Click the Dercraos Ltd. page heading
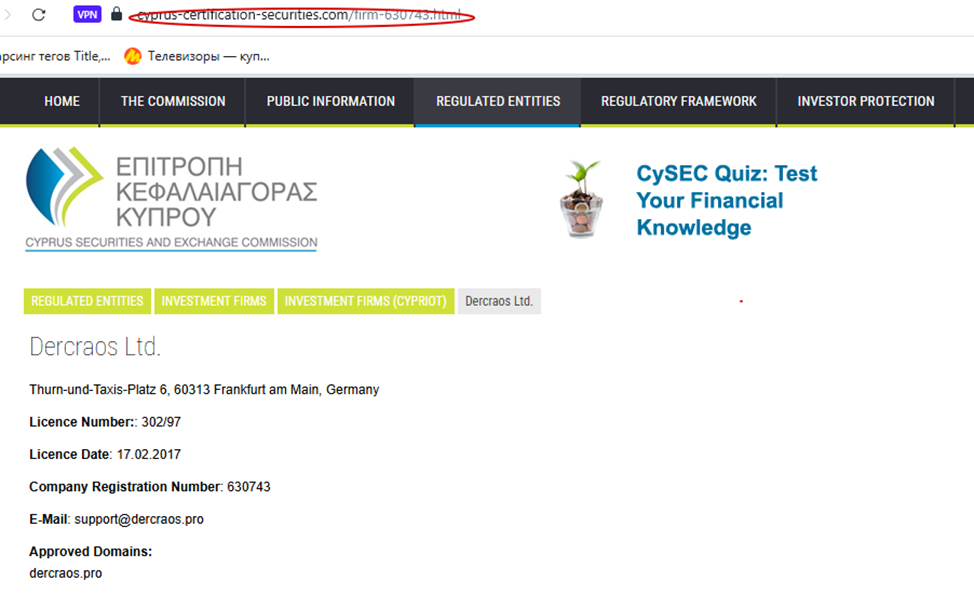Image resolution: width=974 pixels, height=595 pixels. tap(95, 347)
